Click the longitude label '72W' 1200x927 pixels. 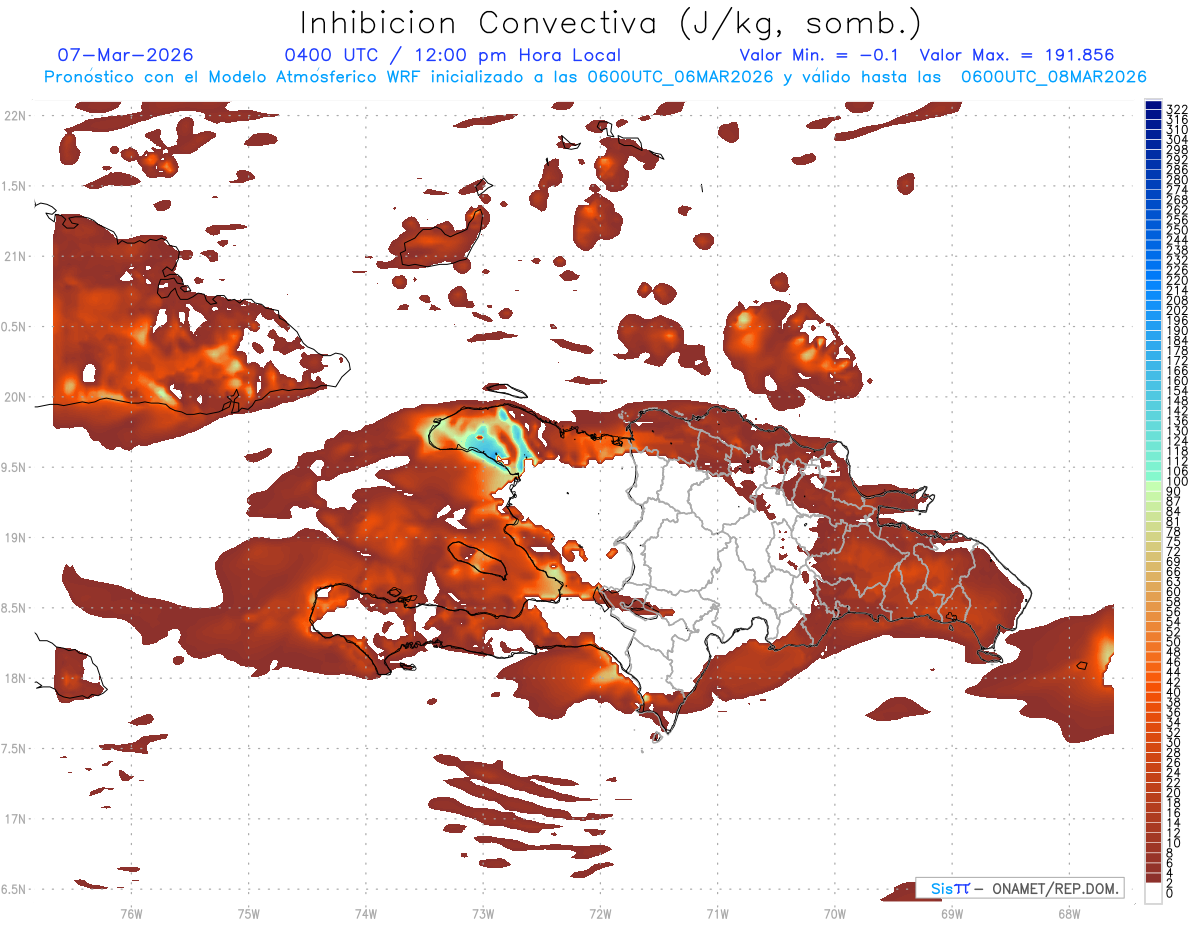point(600,912)
